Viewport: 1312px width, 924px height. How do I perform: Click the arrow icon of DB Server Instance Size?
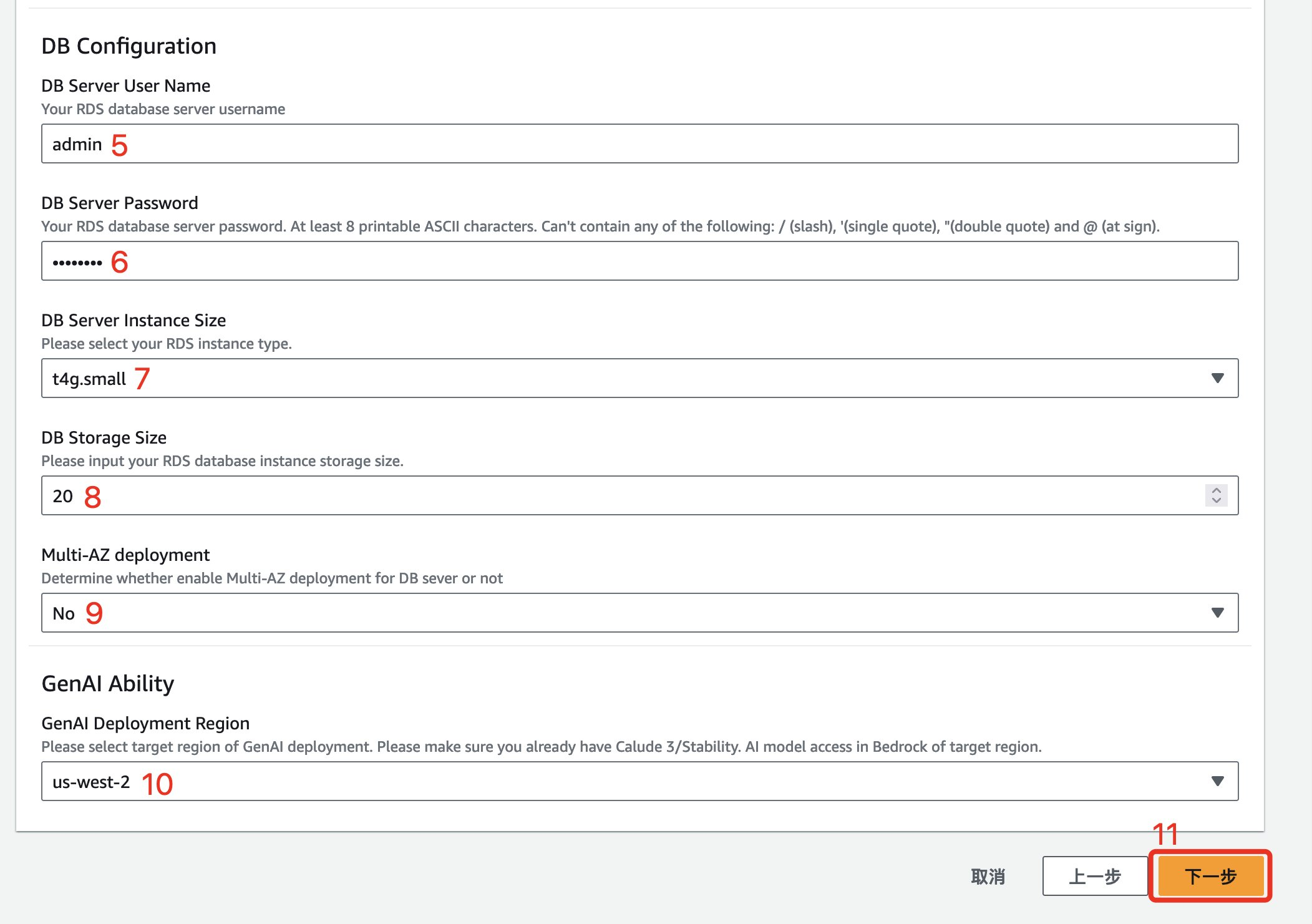pyautogui.click(x=1217, y=378)
